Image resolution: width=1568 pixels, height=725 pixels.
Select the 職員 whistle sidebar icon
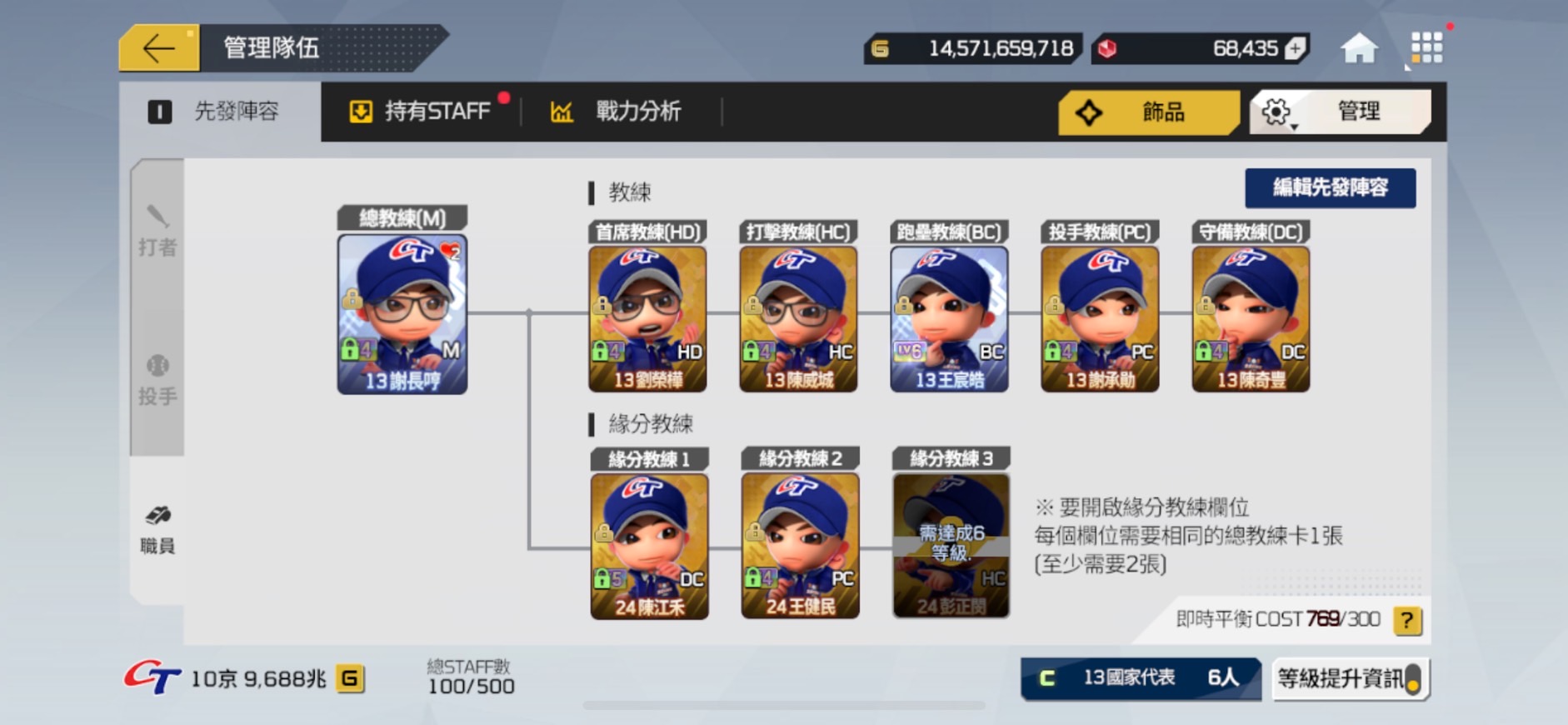(x=157, y=530)
